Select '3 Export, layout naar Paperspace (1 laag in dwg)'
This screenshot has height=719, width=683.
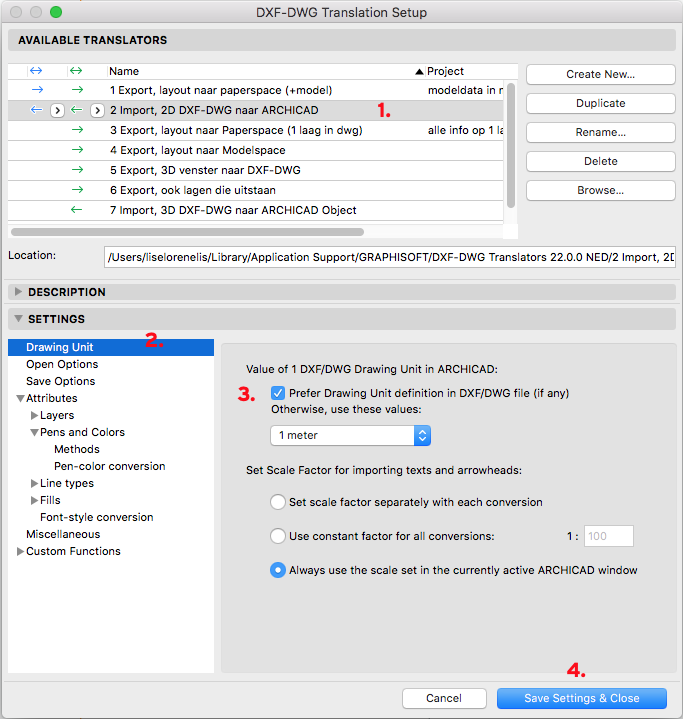[x=255, y=130]
